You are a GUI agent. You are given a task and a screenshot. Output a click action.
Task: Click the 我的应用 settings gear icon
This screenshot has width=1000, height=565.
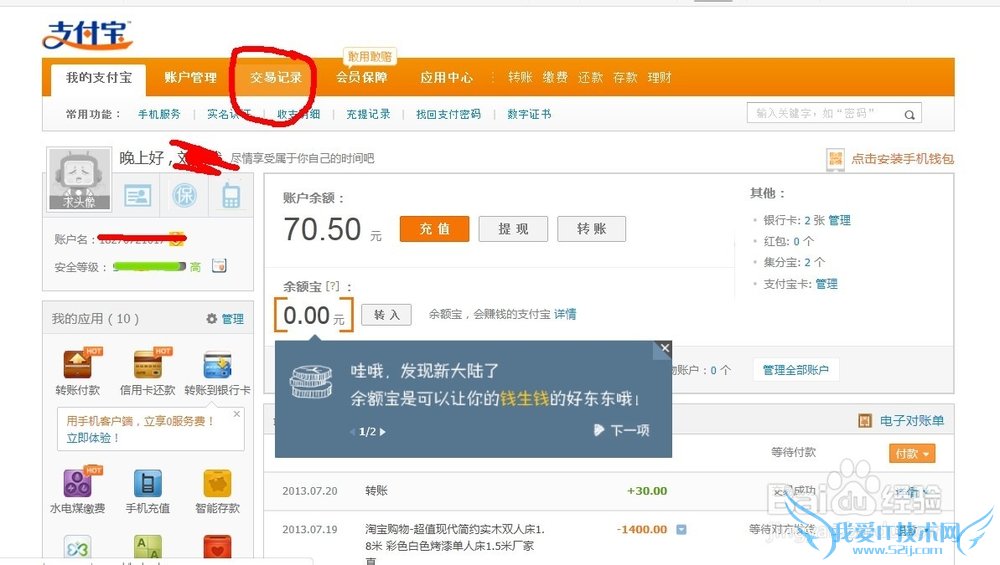coord(212,318)
